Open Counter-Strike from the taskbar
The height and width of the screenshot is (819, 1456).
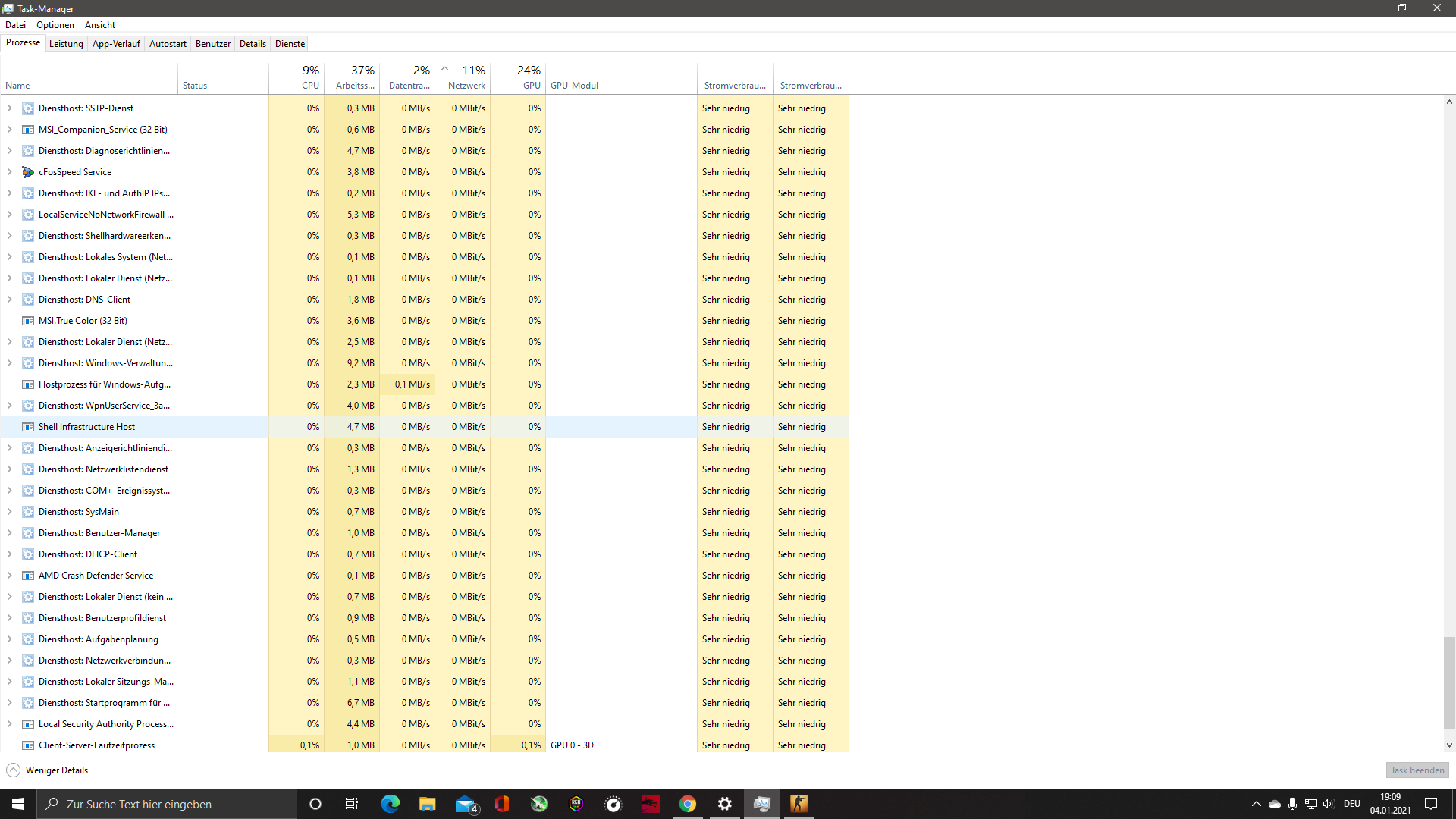pyautogui.click(x=799, y=804)
